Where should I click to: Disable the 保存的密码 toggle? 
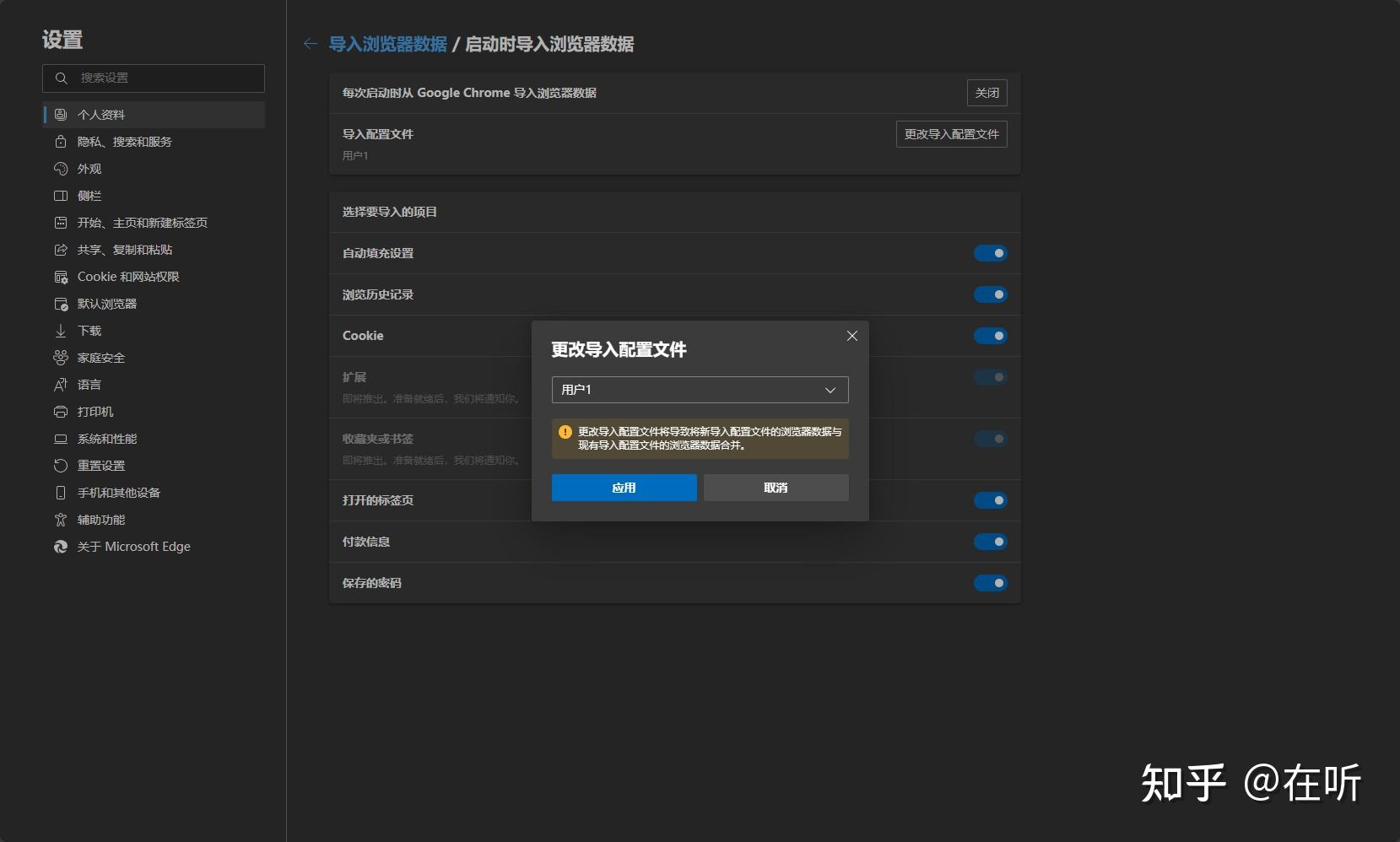(x=992, y=582)
